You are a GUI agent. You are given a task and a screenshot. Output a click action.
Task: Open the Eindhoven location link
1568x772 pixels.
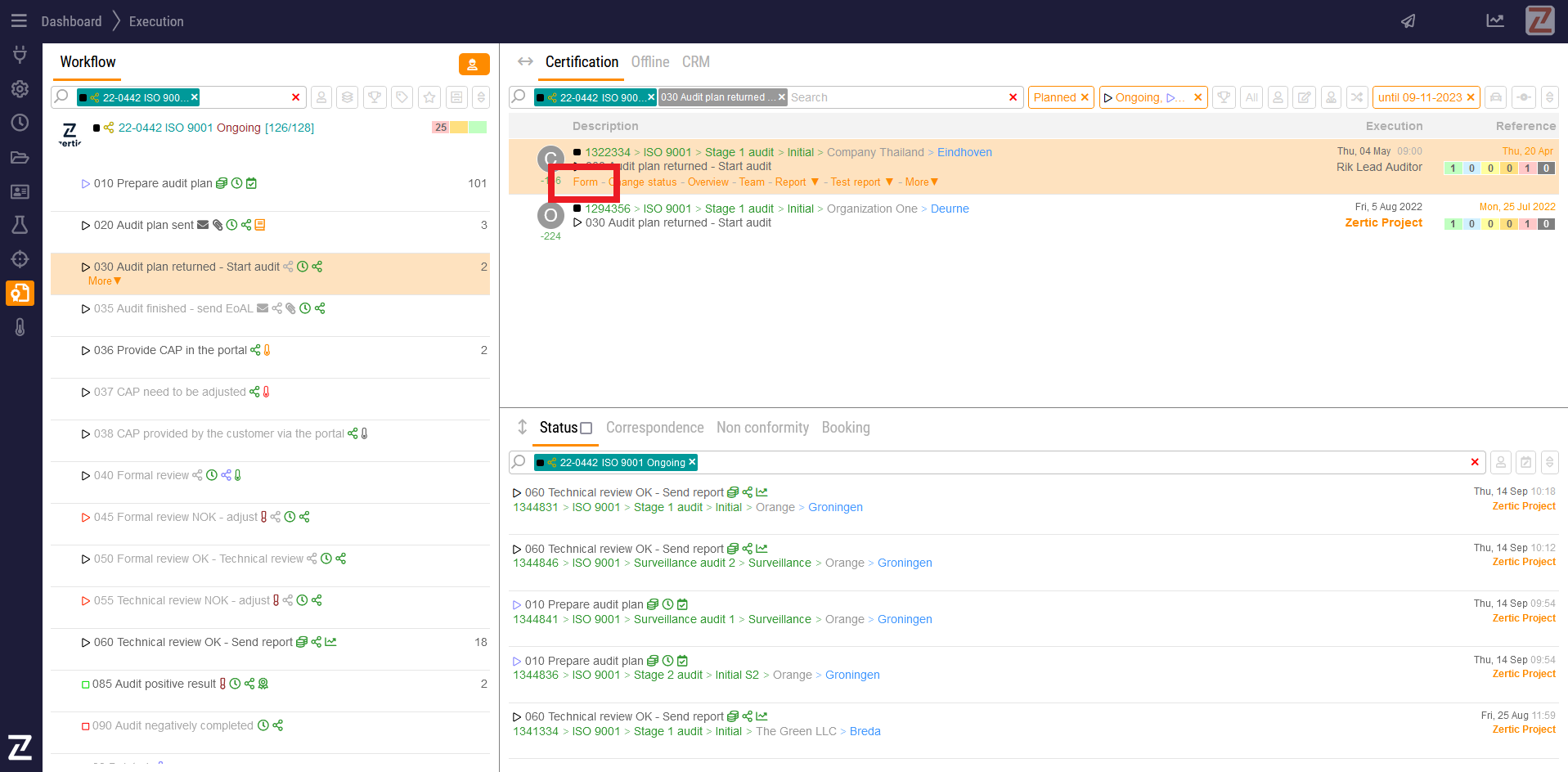[964, 152]
